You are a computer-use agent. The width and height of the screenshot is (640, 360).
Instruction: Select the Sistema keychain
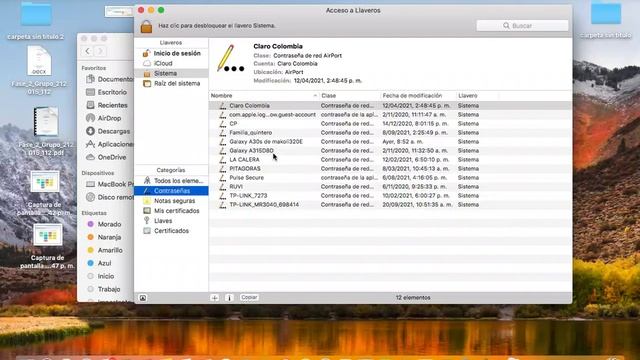[171, 73]
